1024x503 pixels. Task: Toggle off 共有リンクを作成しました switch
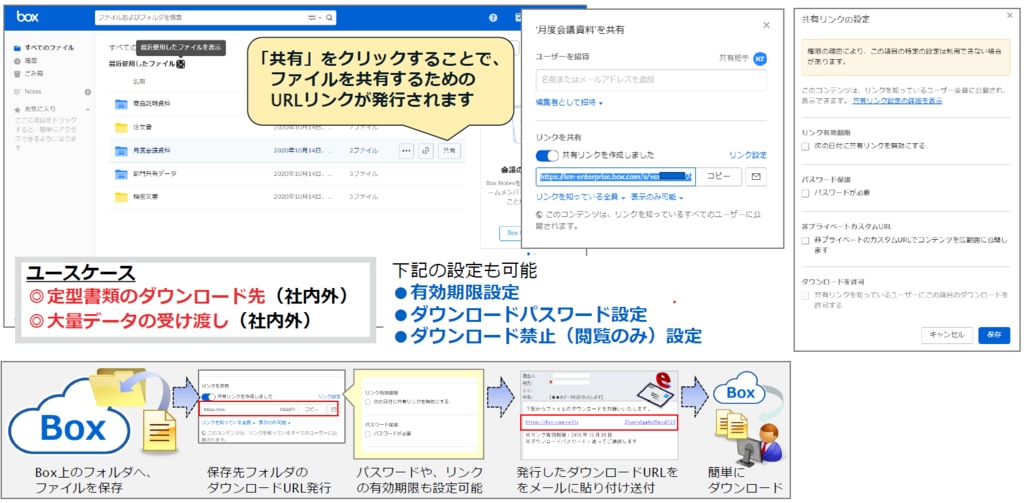[547, 155]
